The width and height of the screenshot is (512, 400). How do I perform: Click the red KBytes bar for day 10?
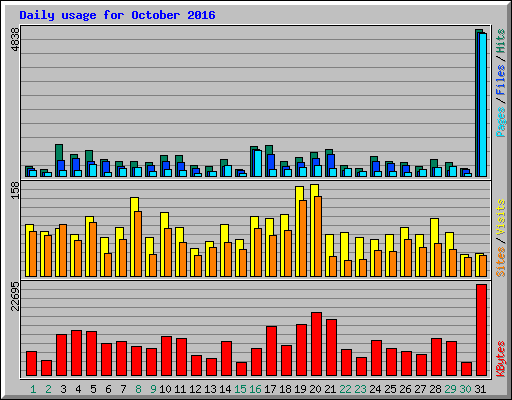point(166,356)
